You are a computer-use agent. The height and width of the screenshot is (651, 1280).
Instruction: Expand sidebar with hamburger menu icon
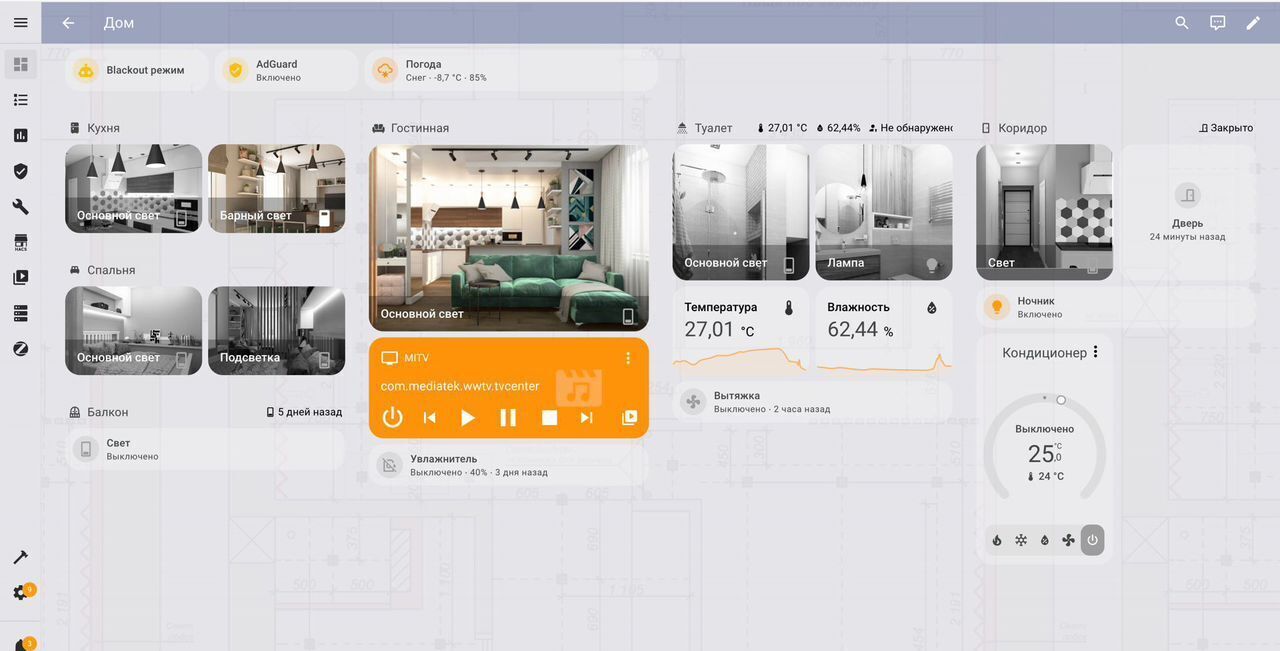[21, 23]
